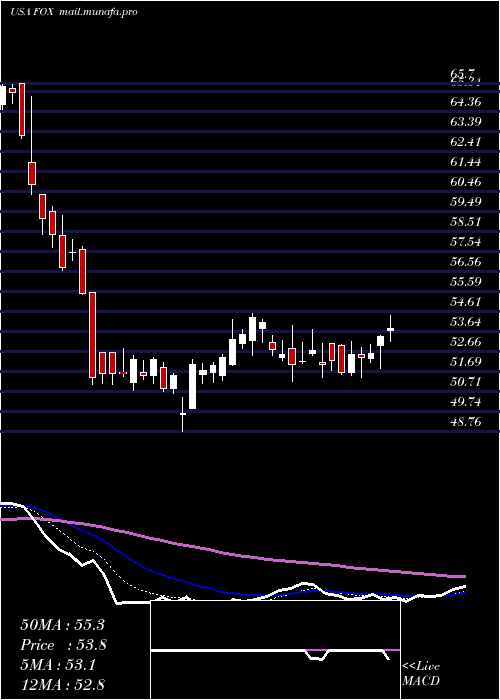500x700 pixels.
Task: Click the 5MA : 53.1 readout
Action: click(x=58, y=664)
